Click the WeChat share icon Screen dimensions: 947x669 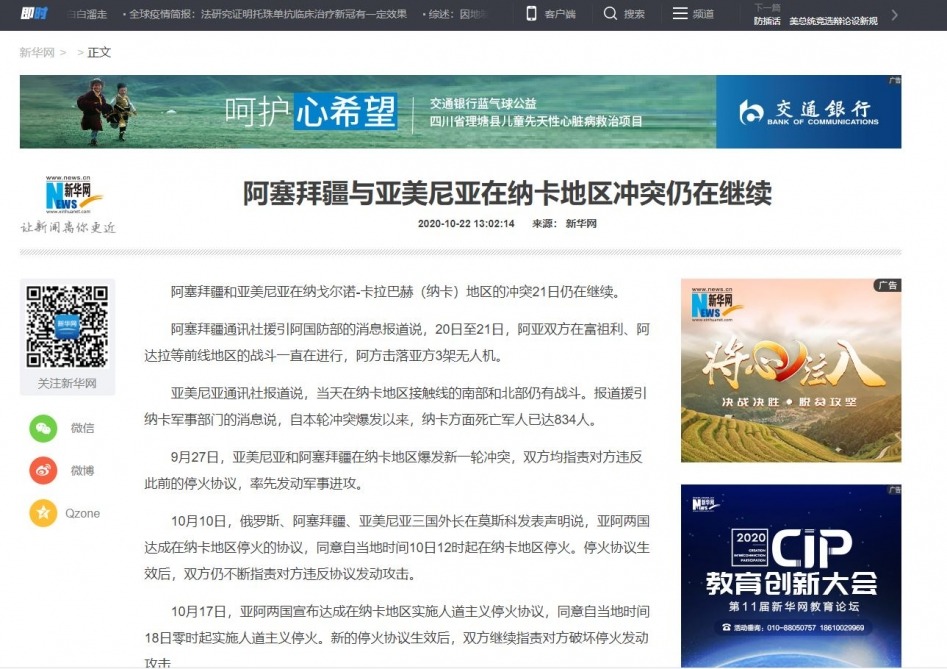43,428
